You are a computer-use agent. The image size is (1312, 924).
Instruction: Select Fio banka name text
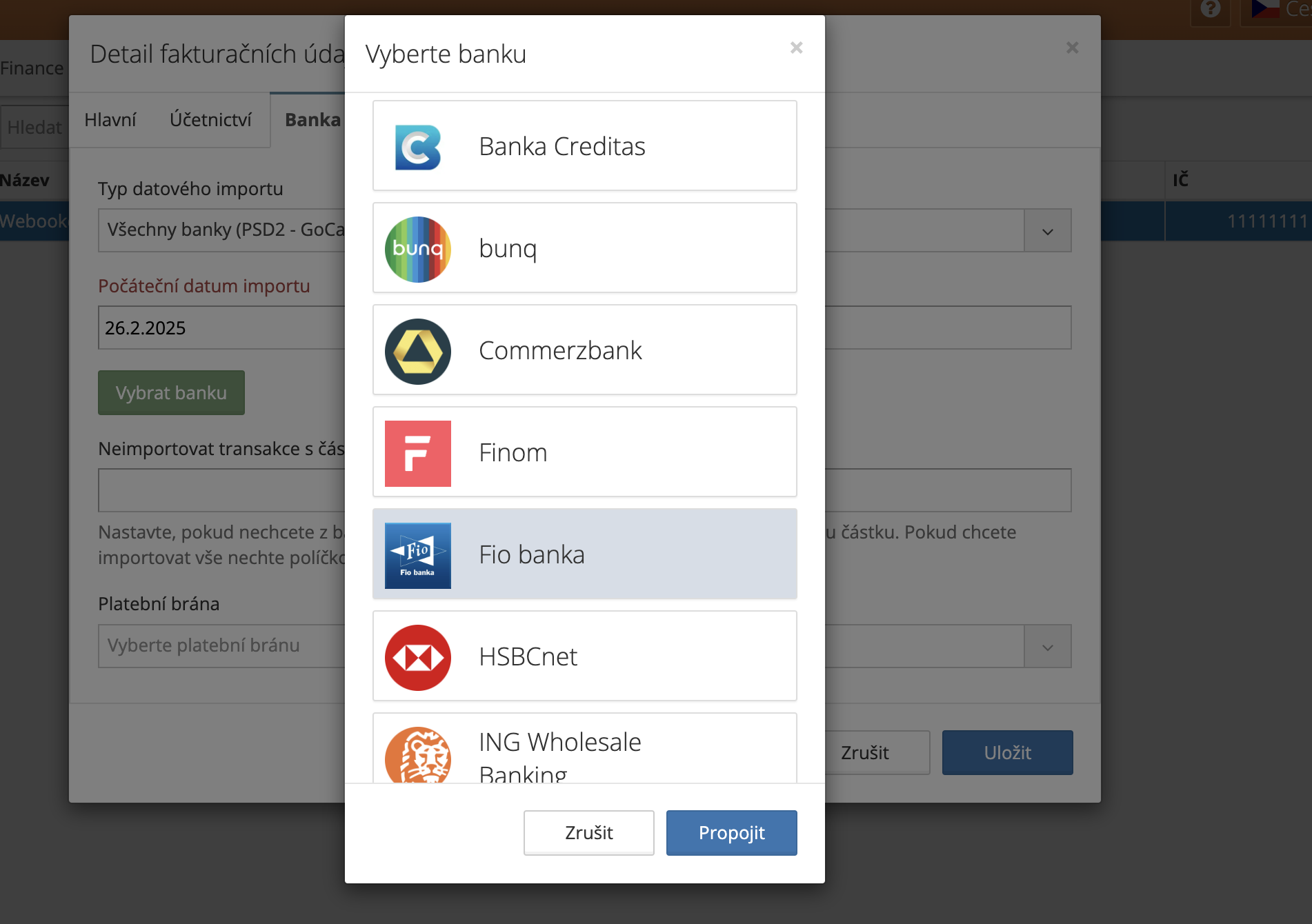coord(532,554)
